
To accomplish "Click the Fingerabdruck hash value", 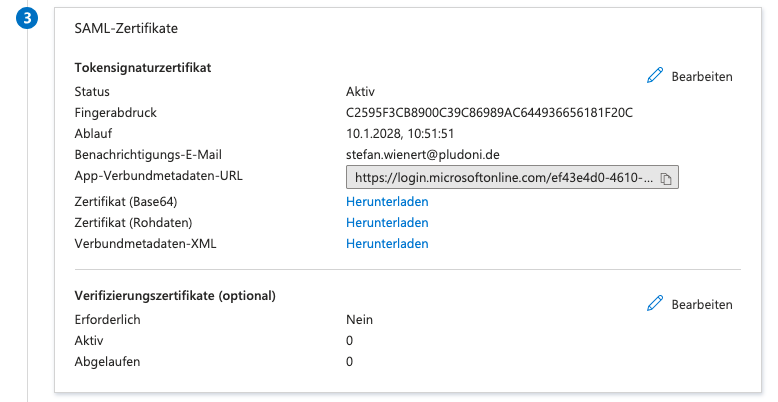I will point(490,112).
